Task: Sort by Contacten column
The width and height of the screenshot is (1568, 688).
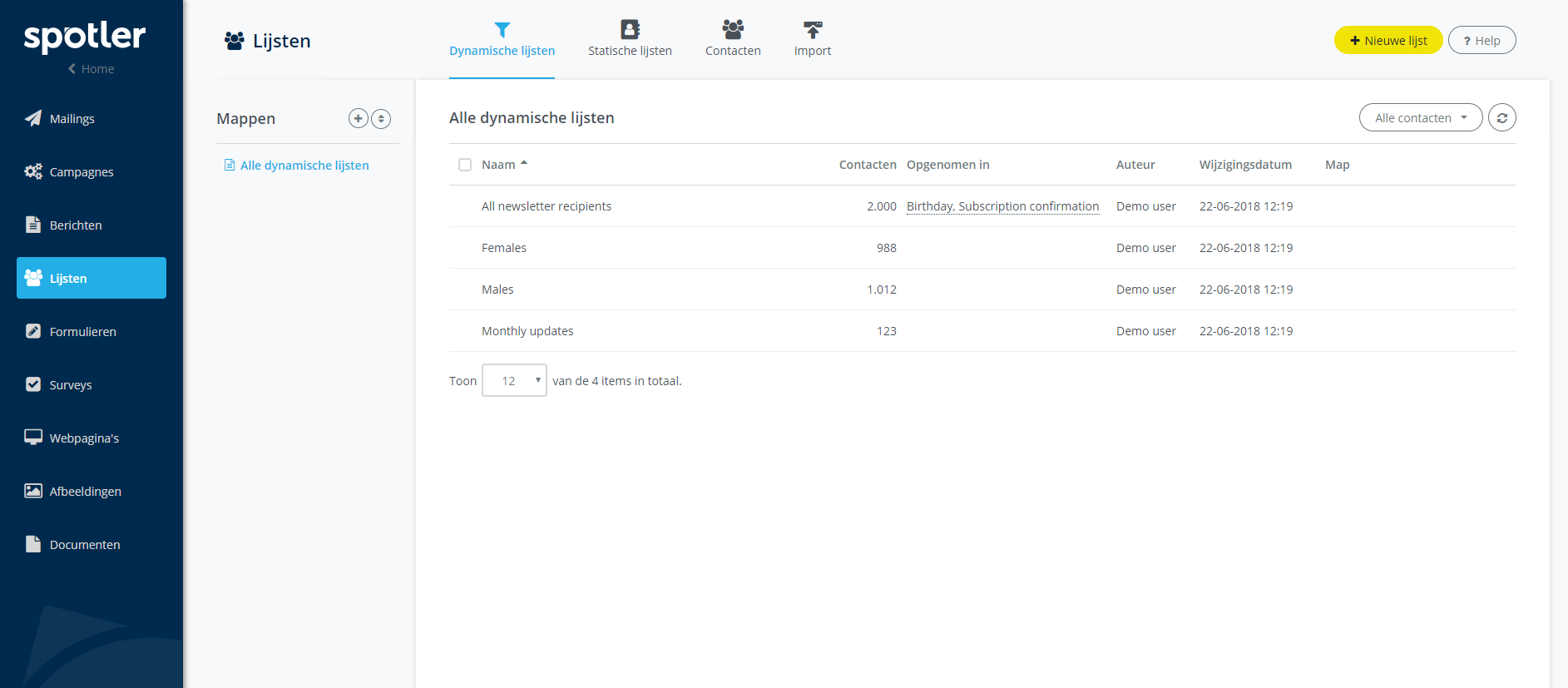Action: pyautogui.click(x=868, y=165)
